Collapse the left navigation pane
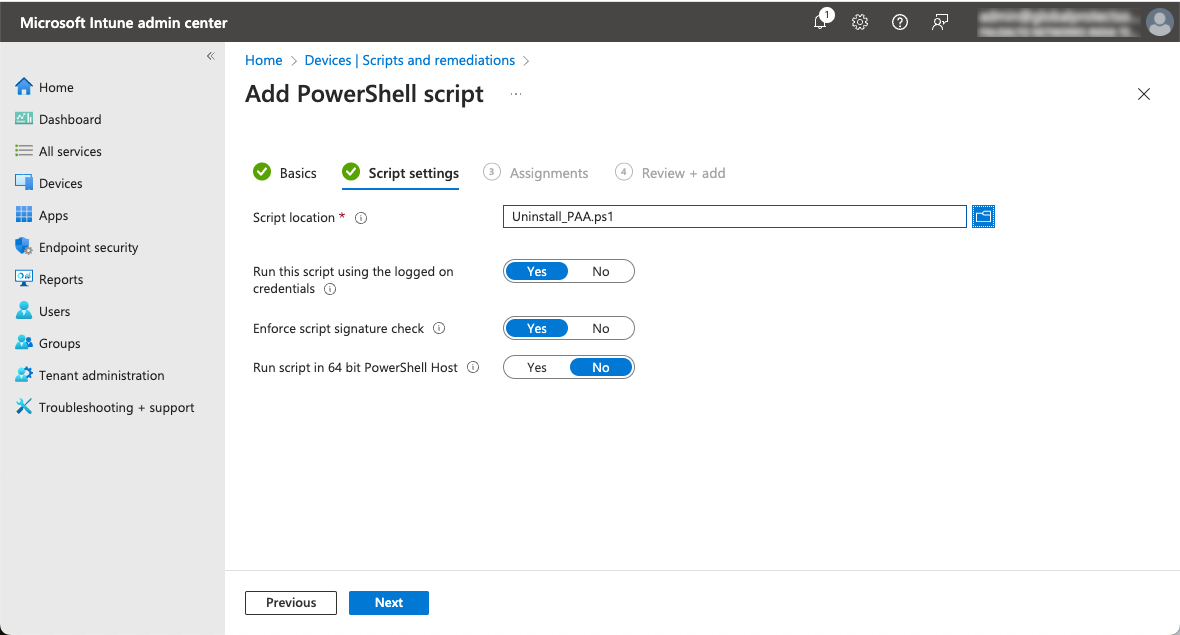1180x635 pixels. (x=210, y=57)
